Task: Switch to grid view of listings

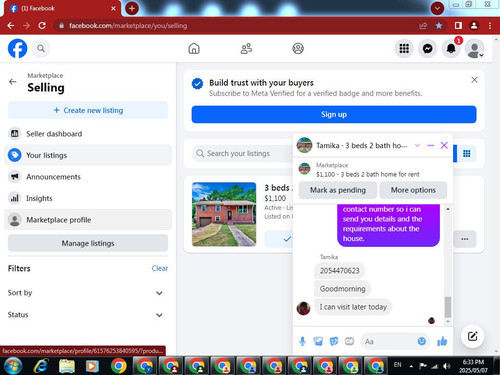Action: pos(467,154)
